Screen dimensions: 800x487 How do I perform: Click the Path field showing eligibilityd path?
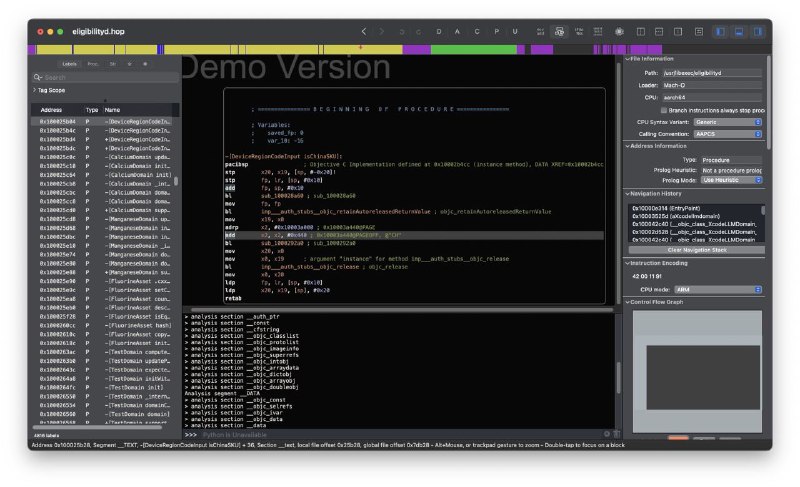click(x=712, y=73)
